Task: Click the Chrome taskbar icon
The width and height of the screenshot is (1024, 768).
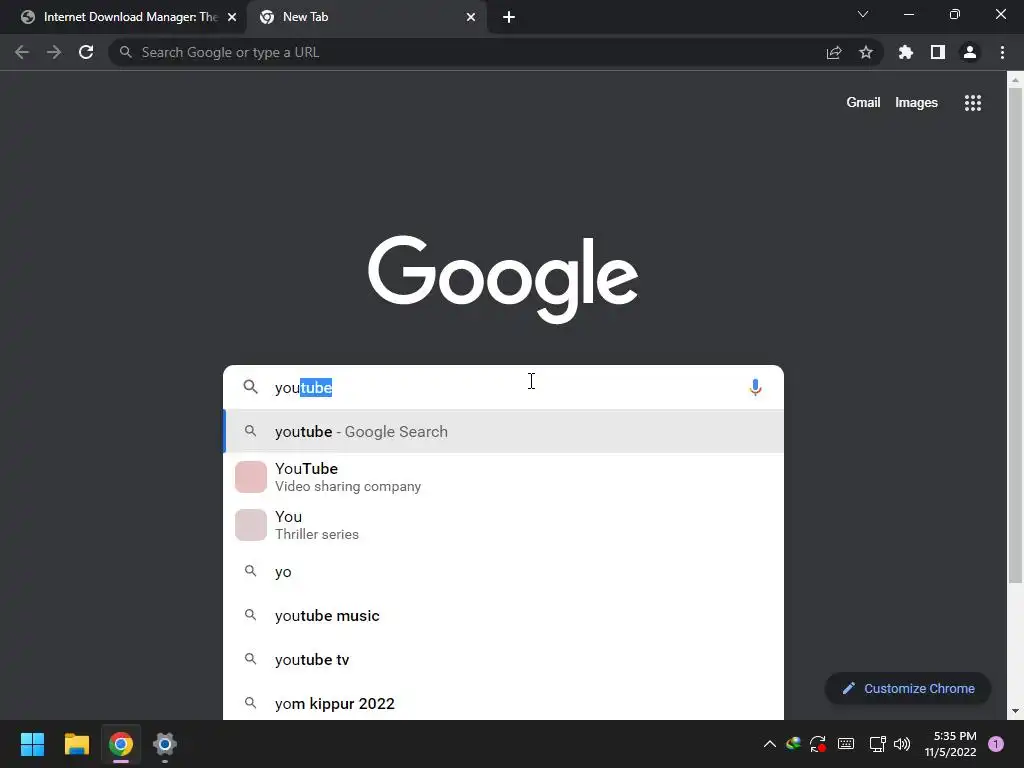Action: click(121, 744)
